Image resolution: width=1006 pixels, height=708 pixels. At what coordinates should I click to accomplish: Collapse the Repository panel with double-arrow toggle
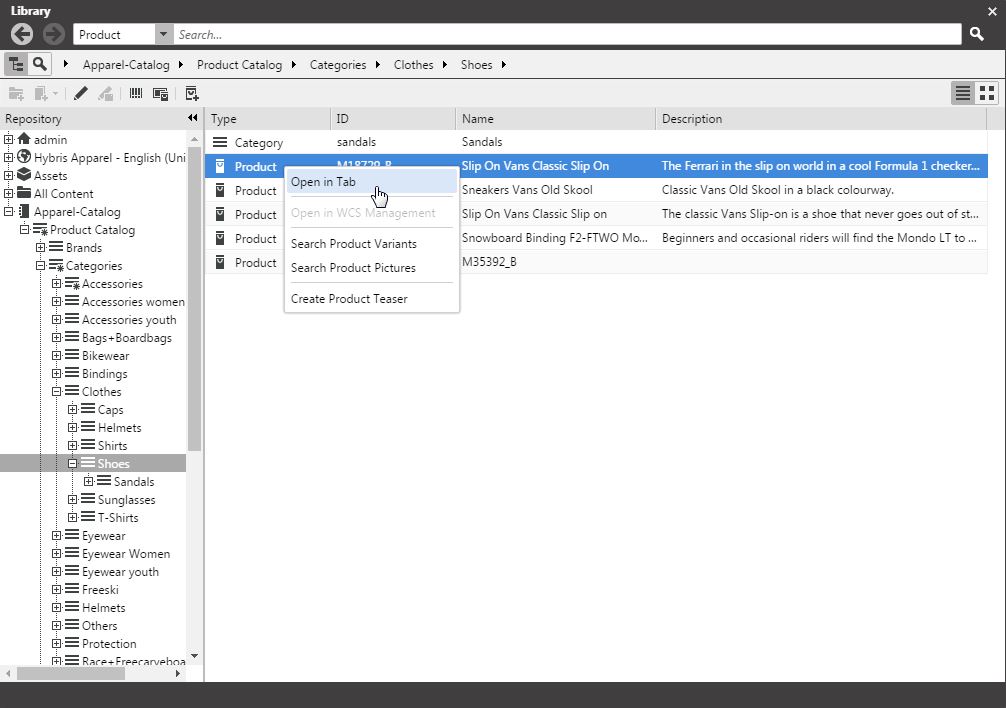point(191,117)
